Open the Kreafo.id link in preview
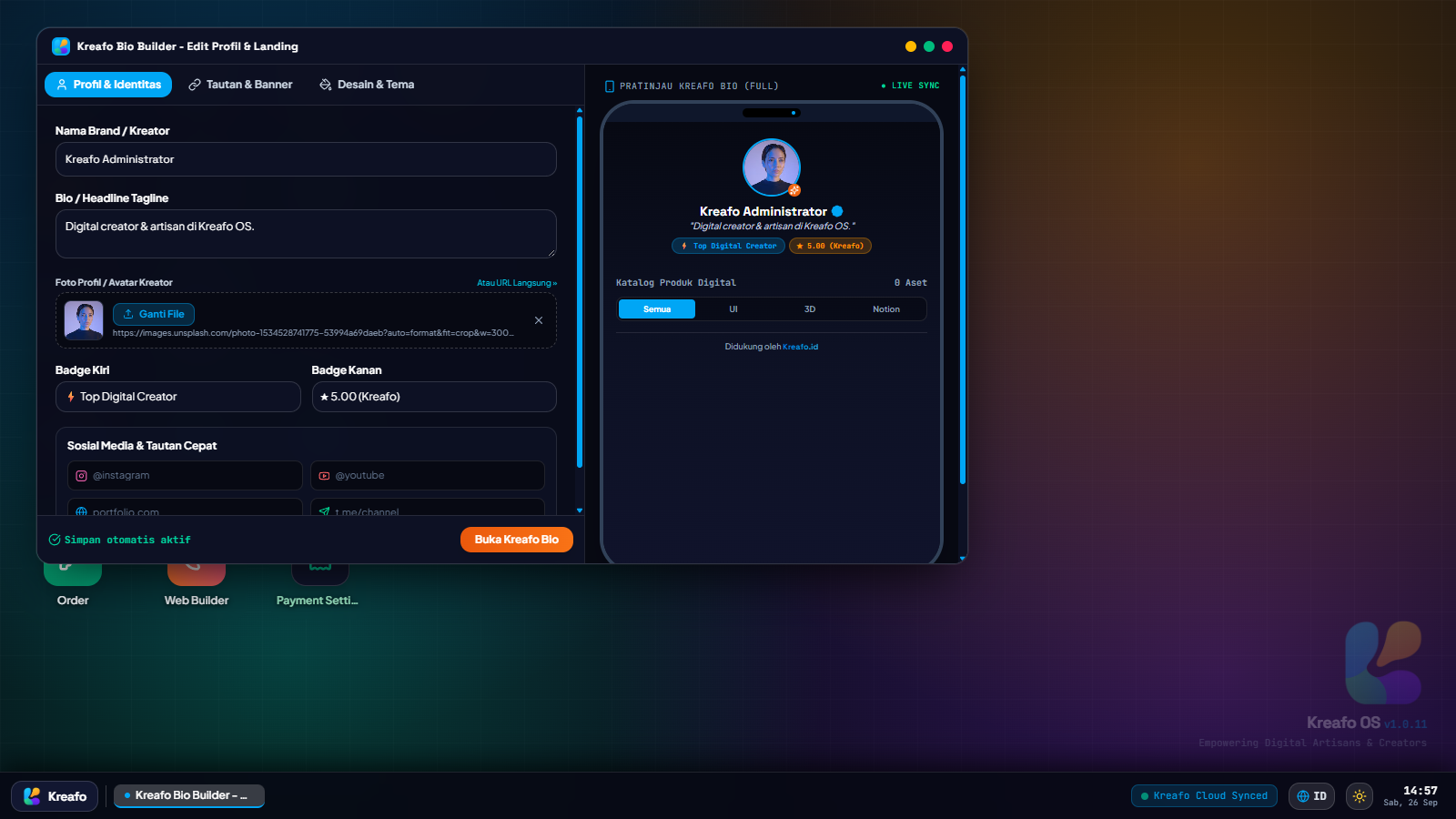Image resolution: width=1456 pixels, height=819 pixels. point(801,347)
